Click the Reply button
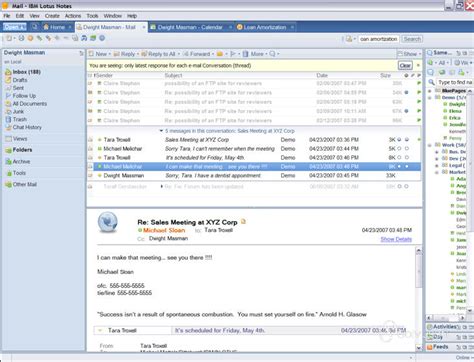Image resolution: width=474 pixels, height=362 pixels. tap(125, 54)
